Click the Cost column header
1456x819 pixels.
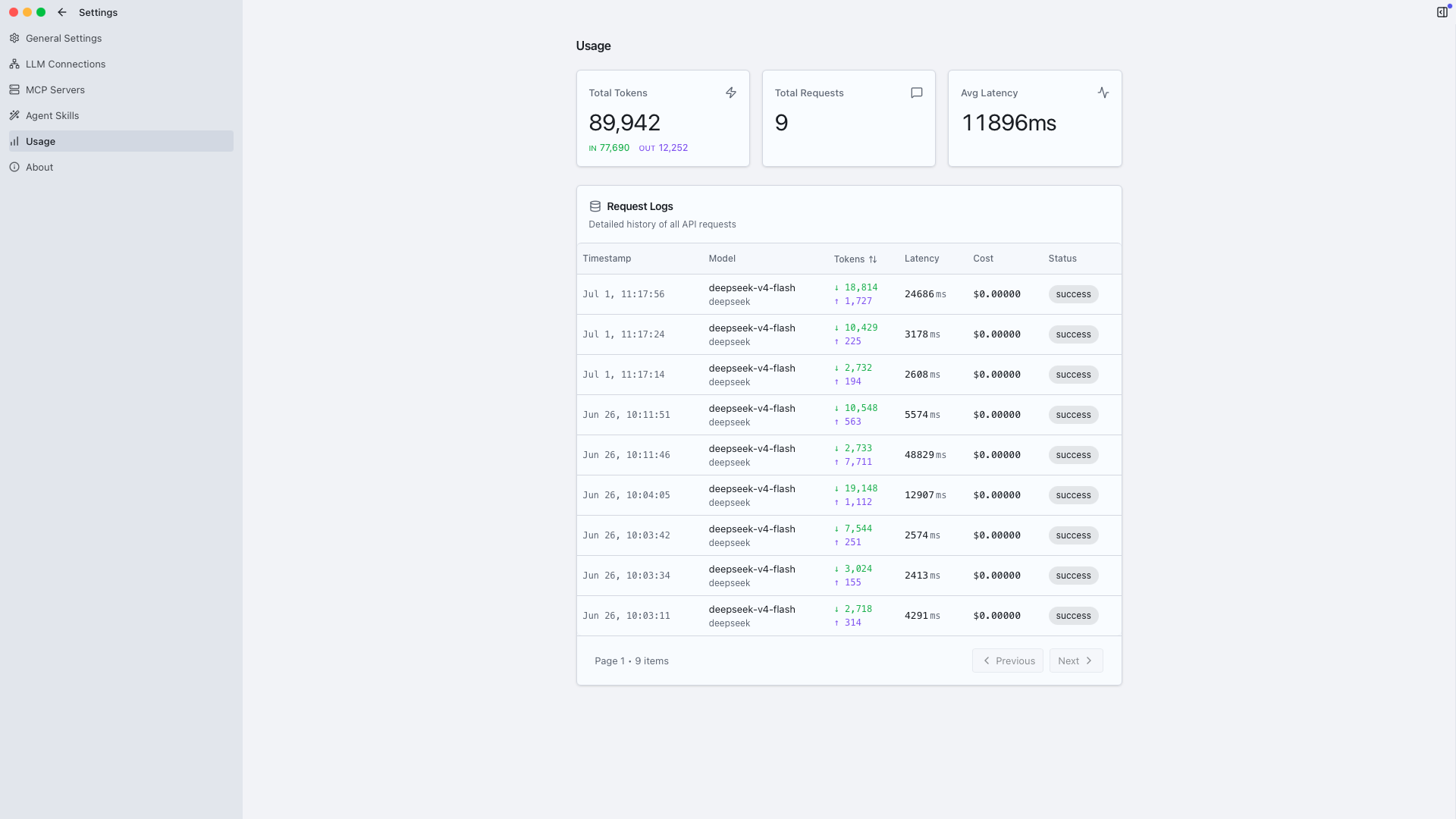point(983,259)
